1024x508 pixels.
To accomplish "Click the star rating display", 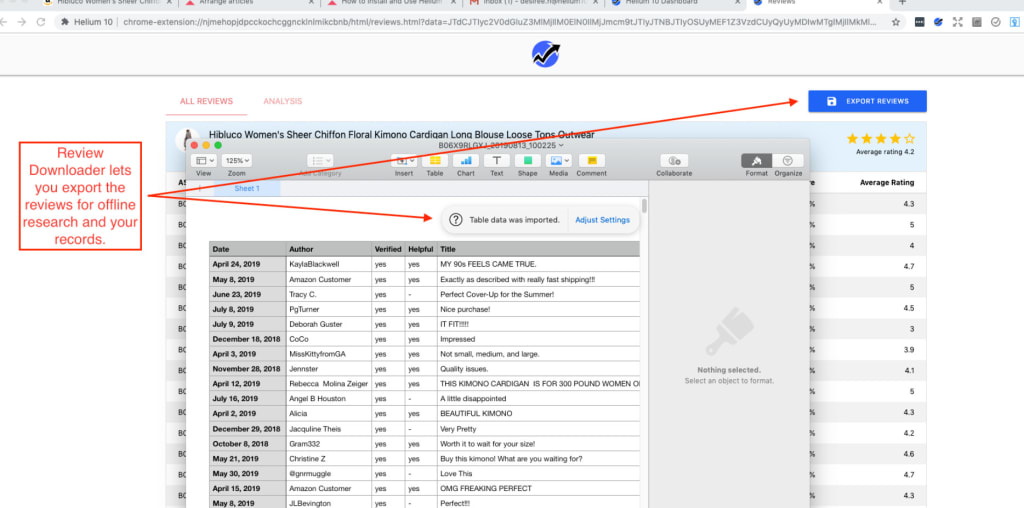I will click(x=880, y=138).
